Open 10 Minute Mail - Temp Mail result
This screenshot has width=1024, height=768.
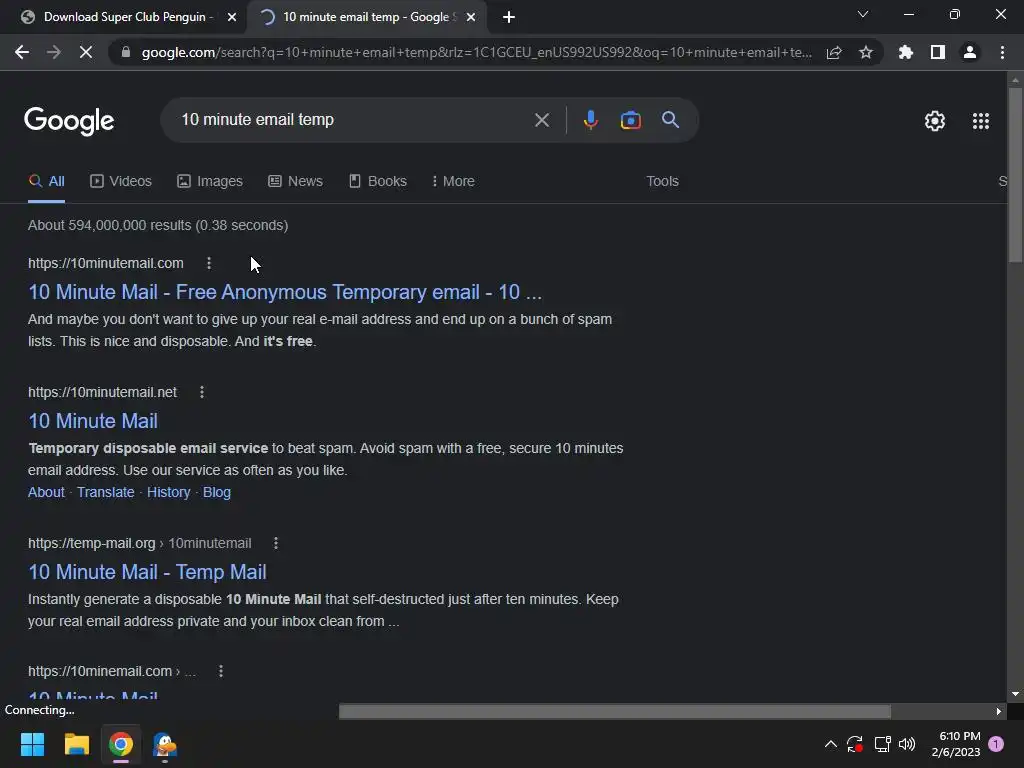(147, 571)
